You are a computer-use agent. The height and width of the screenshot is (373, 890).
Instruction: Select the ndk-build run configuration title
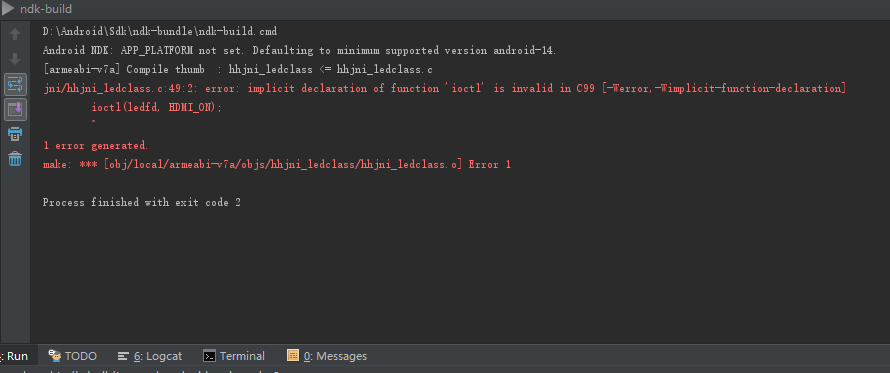[x=46, y=9]
